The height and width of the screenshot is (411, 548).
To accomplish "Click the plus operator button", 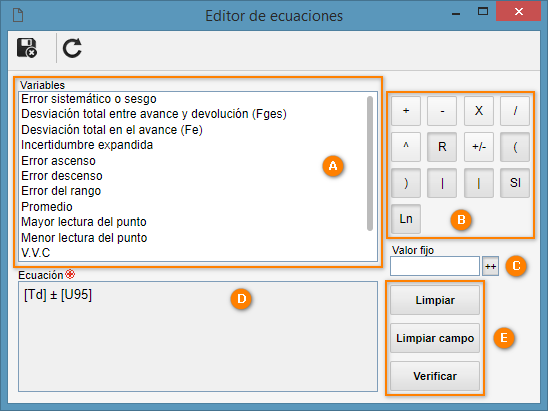I will click(406, 111).
